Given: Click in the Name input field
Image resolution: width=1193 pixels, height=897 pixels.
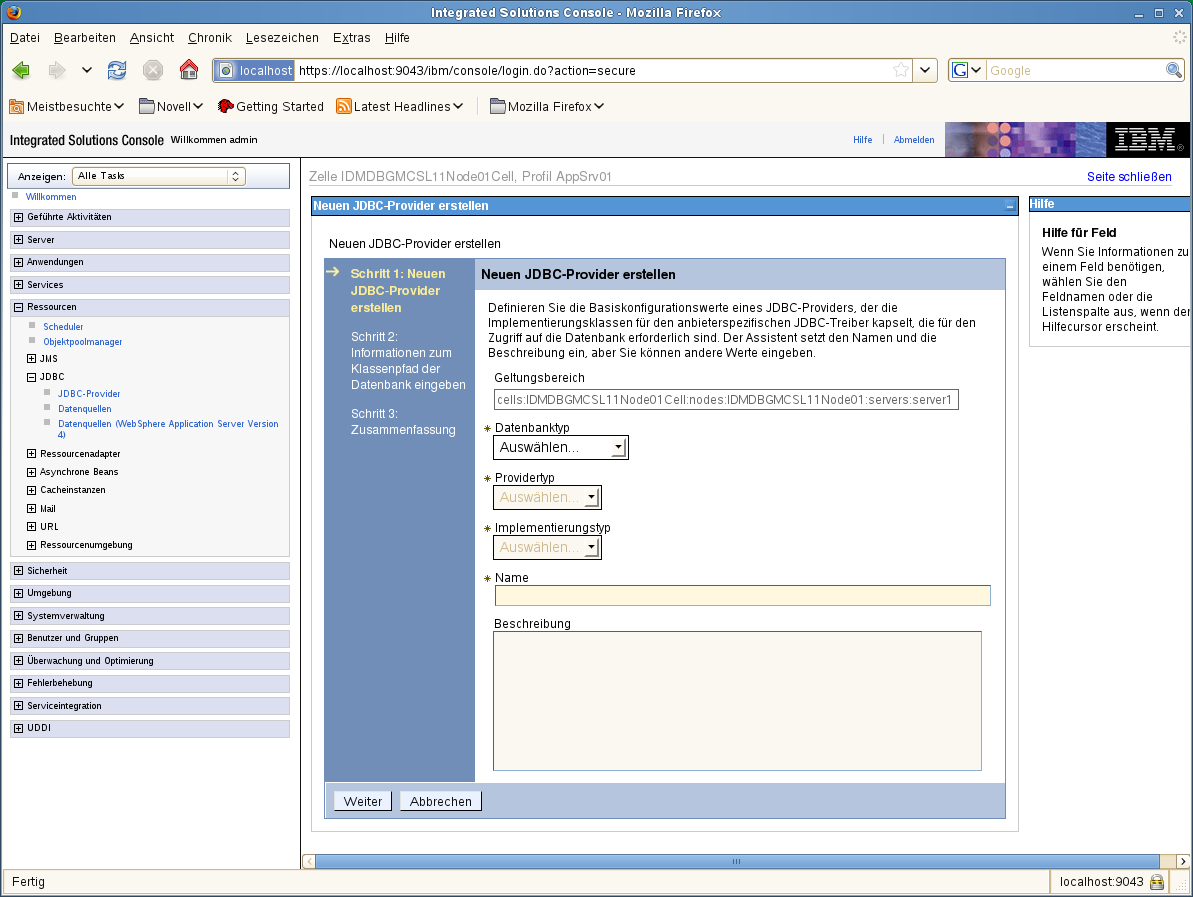Looking at the screenshot, I should (742, 596).
